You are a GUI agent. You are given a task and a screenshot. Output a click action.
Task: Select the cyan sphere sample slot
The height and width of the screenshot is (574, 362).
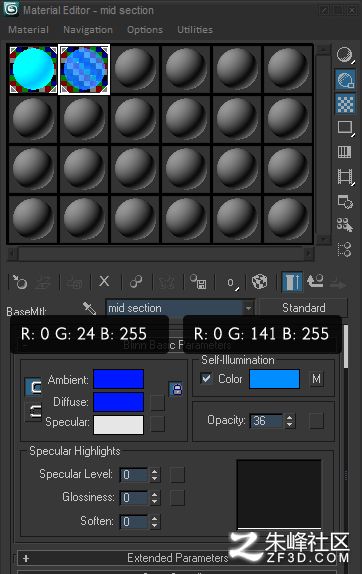point(33,69)
